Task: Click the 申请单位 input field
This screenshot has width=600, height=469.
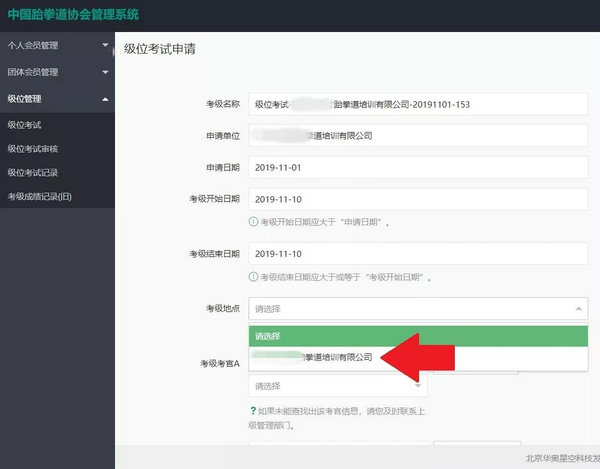Action: pyautogui.click(x=418, y=135)
